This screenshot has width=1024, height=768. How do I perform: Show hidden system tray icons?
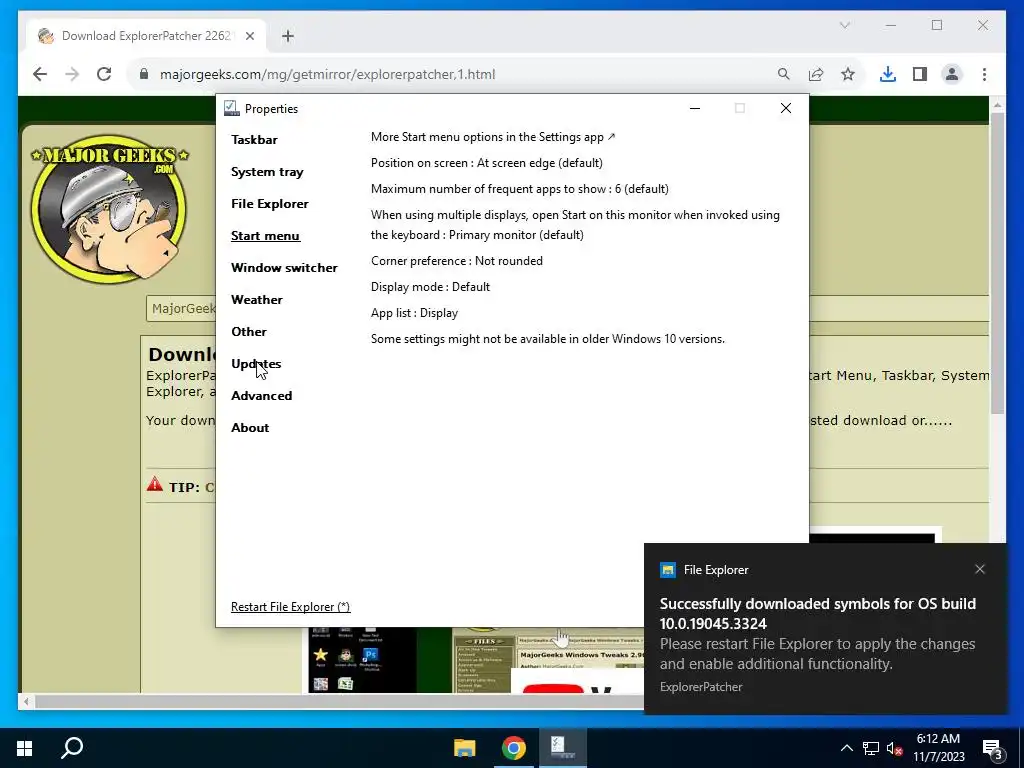point(846,748)
